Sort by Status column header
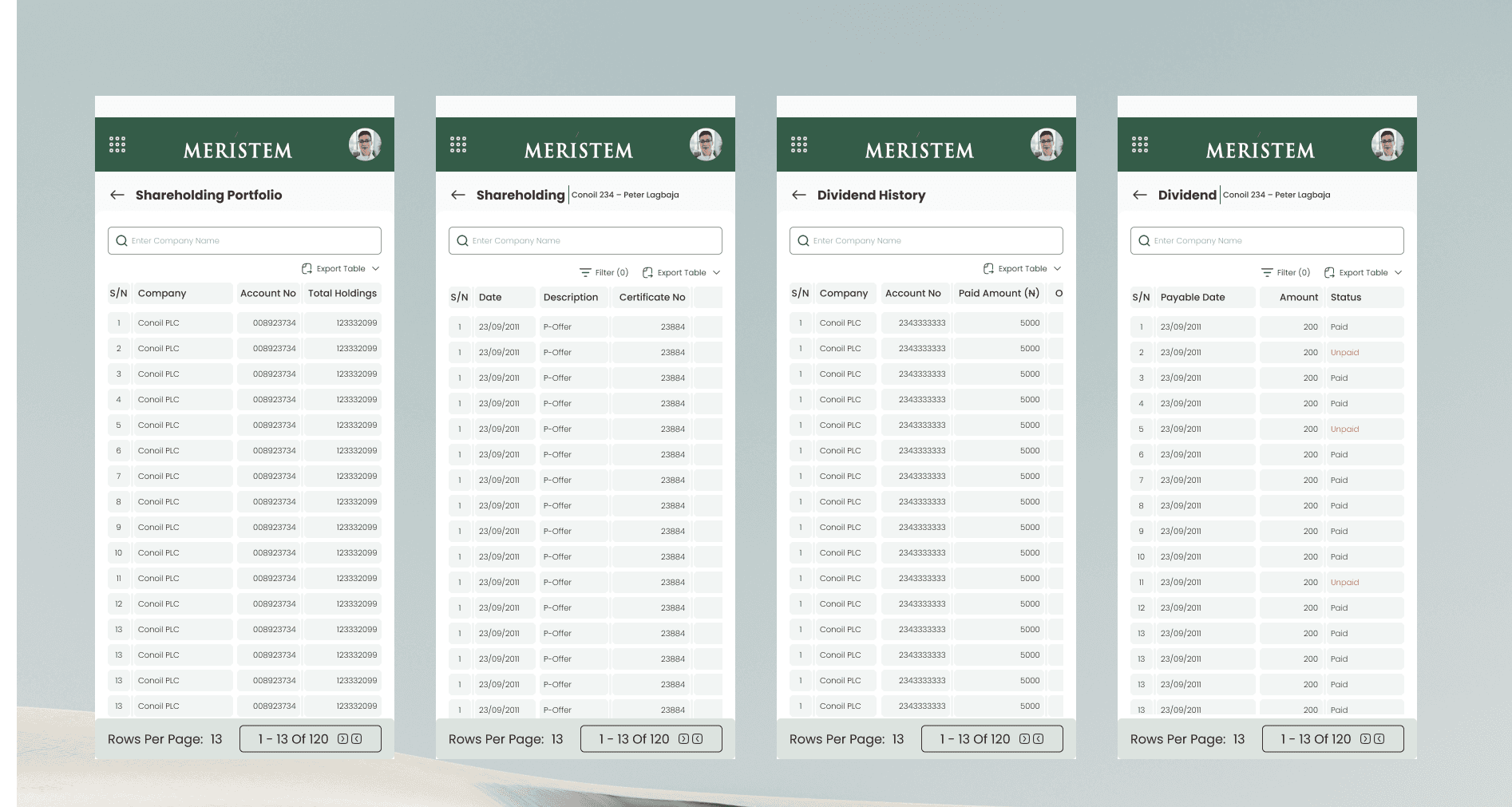 [1365, 298]
